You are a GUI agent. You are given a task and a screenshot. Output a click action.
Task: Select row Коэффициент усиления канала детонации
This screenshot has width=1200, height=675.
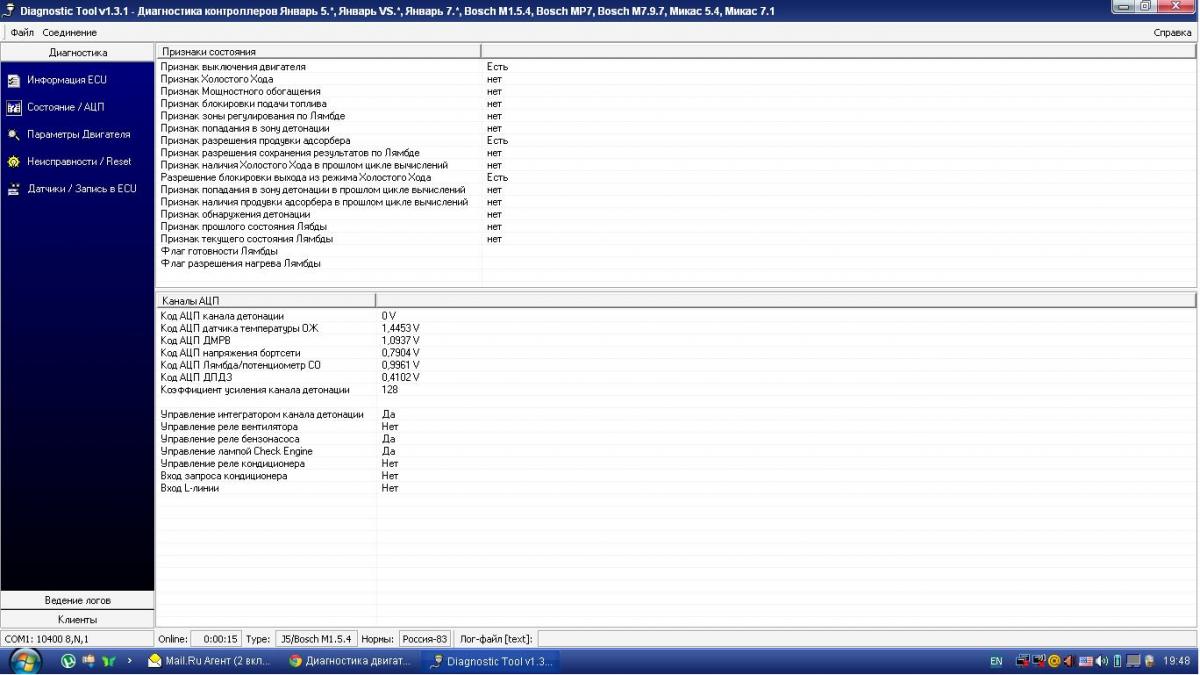click(x=676, y=390)
